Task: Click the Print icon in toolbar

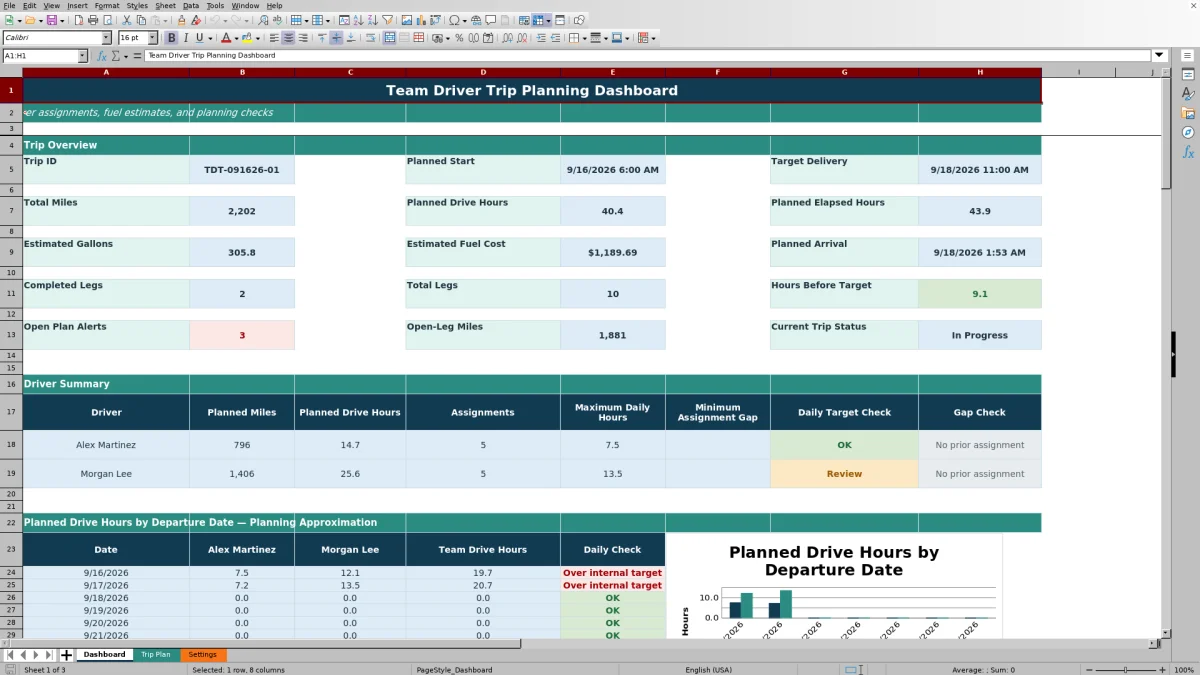Action: 93,20
